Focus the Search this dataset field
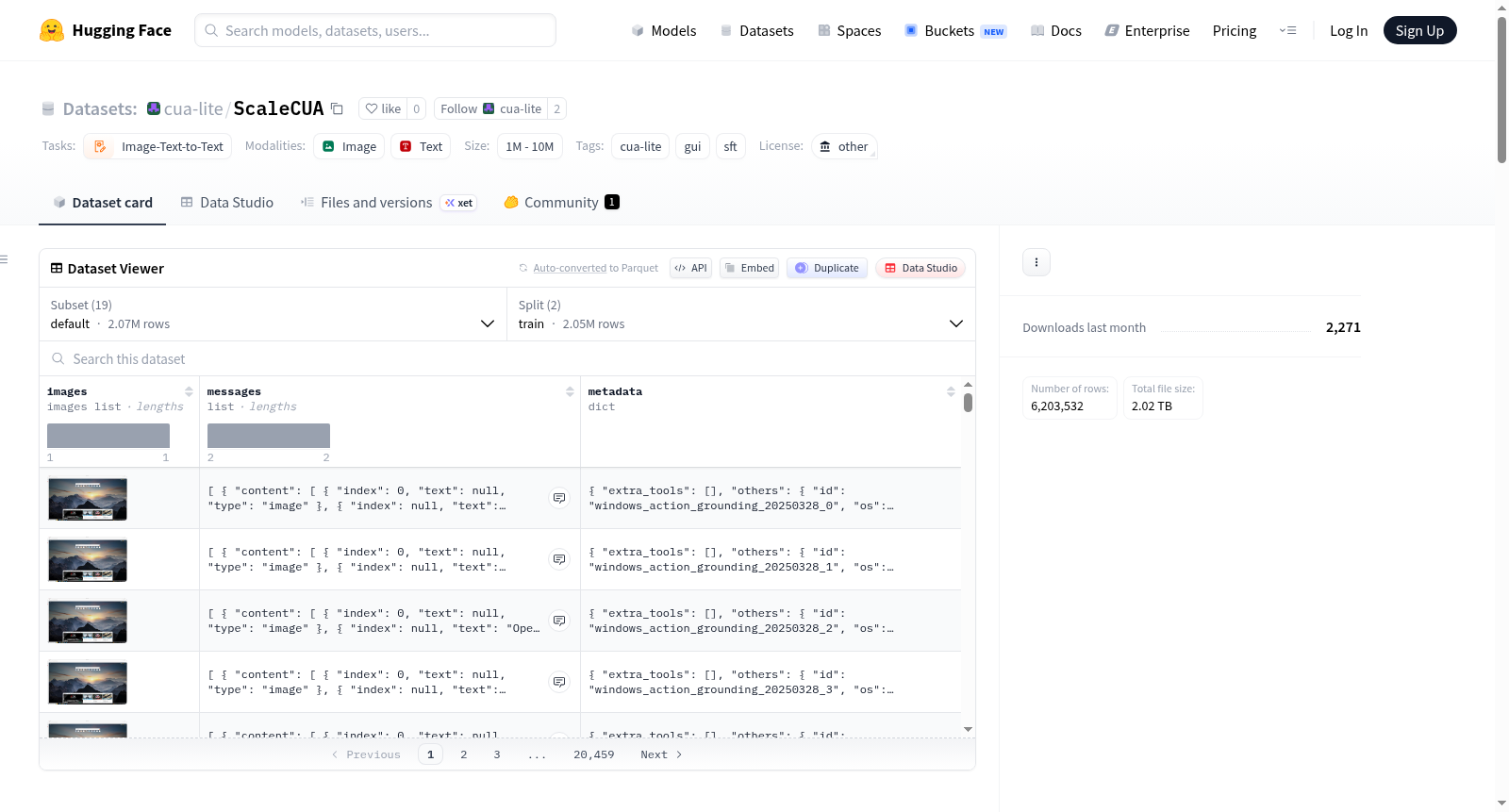 tap(507, 358)
